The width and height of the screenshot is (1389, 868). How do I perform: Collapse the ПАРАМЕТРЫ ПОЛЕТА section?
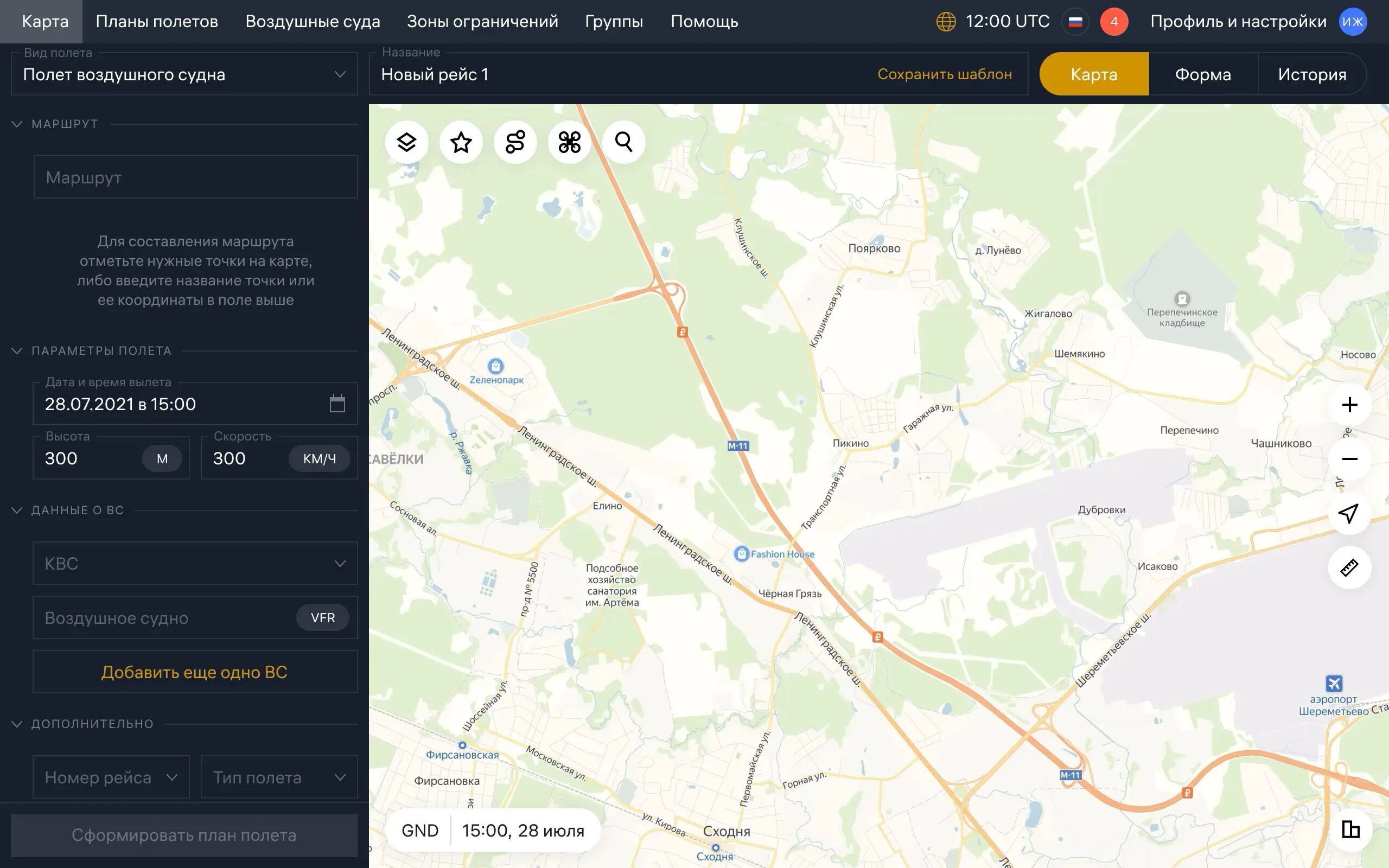[x=17, y=351]
